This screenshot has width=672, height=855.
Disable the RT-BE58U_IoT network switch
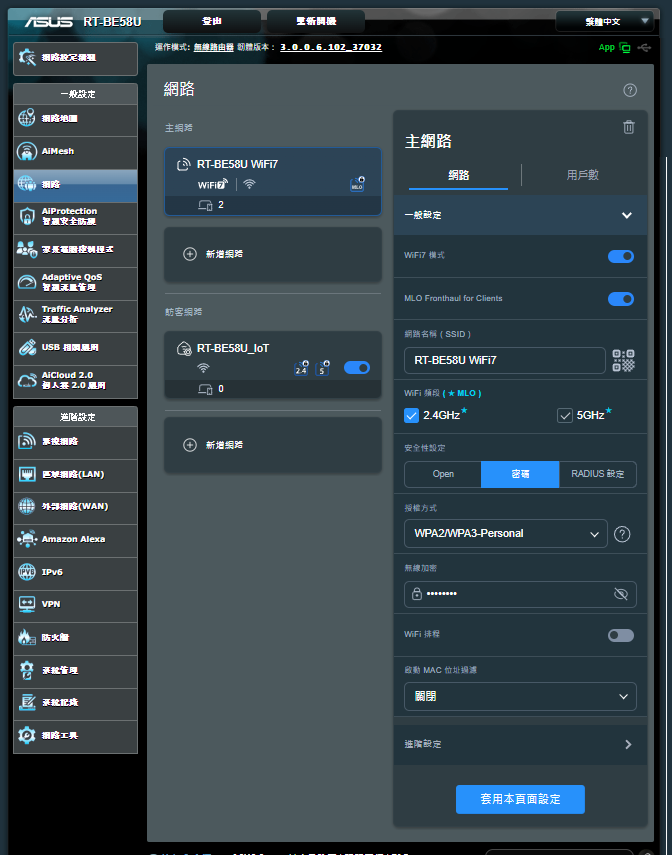pyautogui.click(x=357, y=368)
